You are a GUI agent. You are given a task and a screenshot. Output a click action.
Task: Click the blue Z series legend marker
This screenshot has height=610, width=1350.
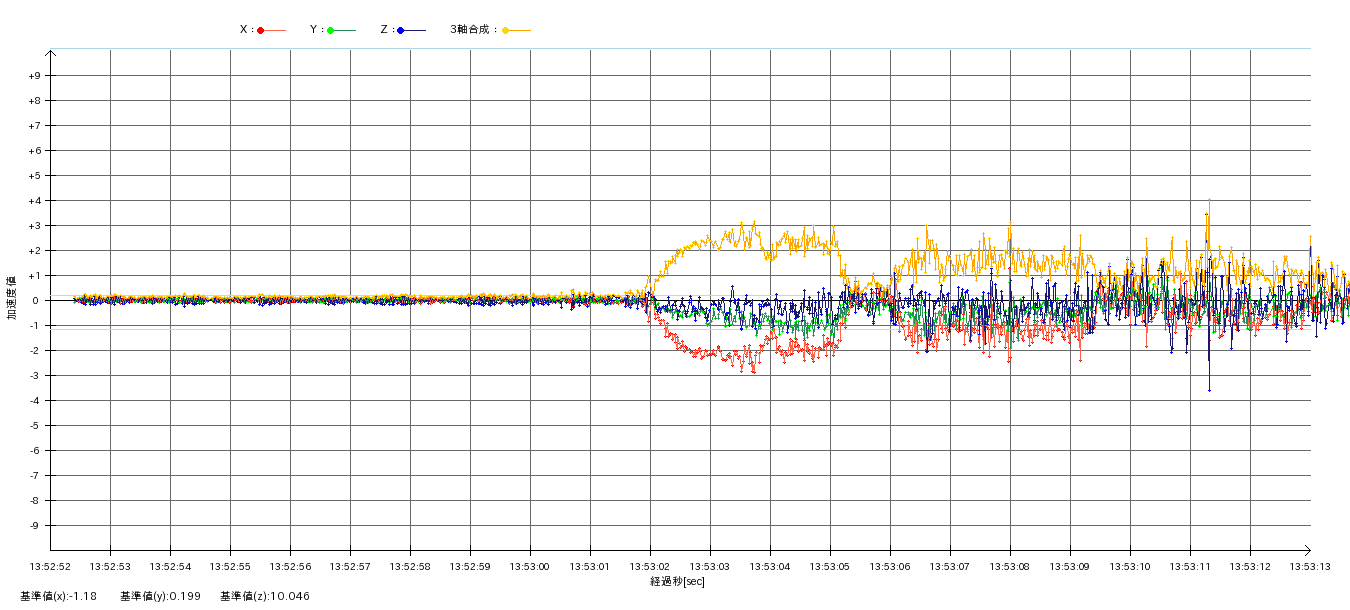coord(401,30)
